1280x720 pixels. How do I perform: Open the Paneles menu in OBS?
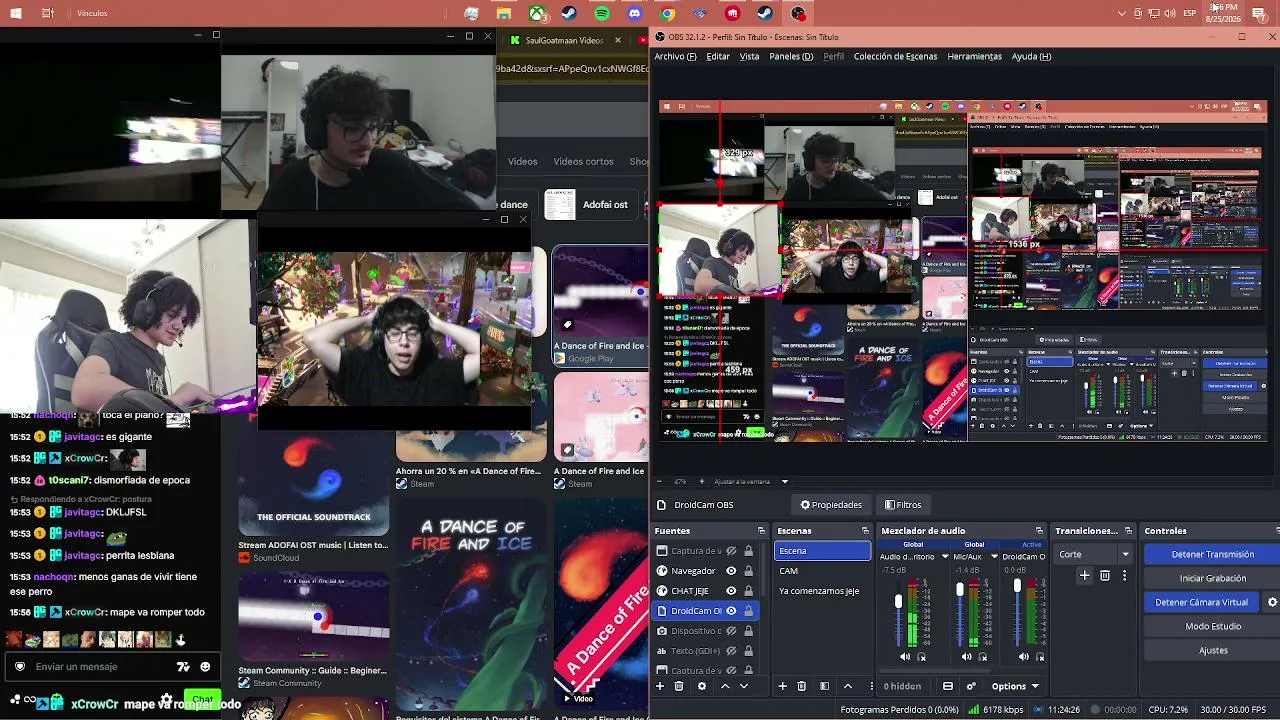791,57
